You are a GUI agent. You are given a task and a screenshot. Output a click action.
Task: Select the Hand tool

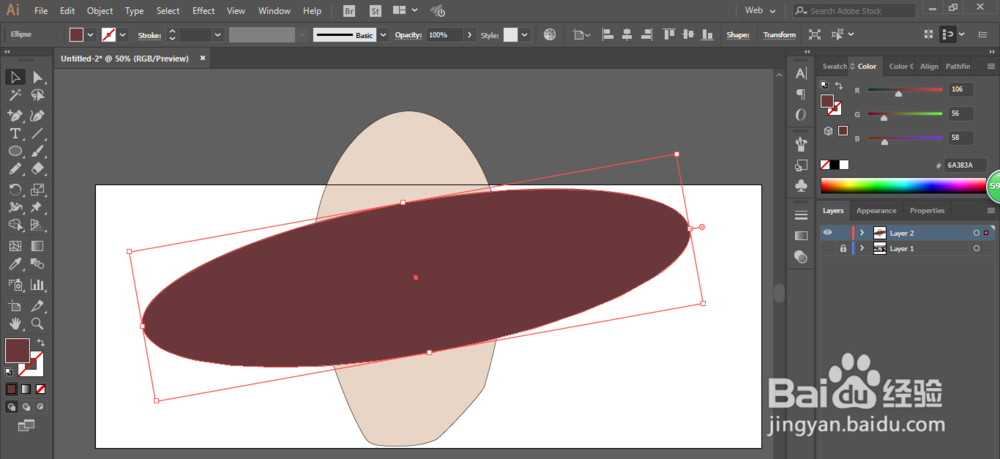coord(15,323)
